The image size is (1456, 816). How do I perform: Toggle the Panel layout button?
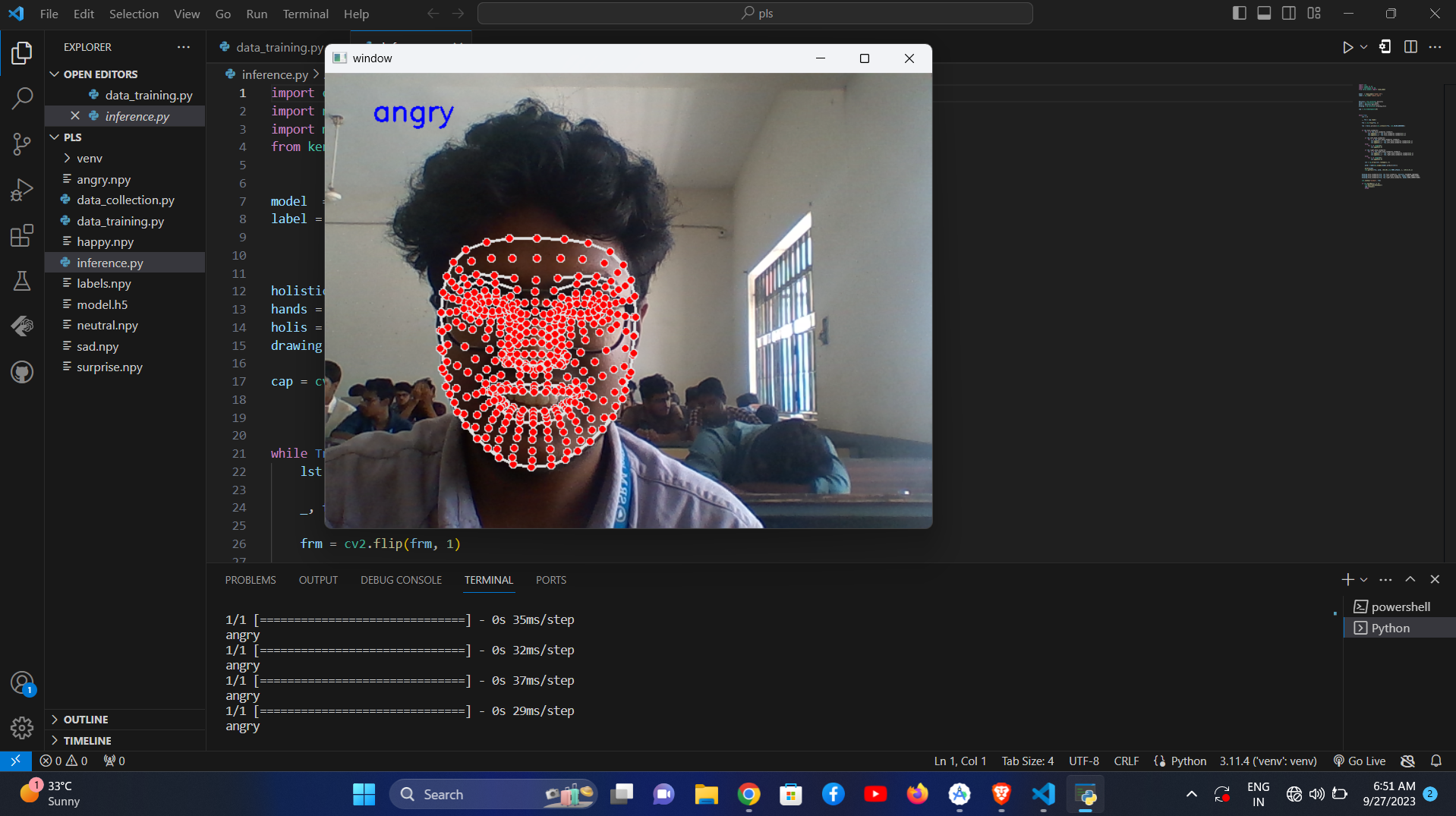click(x=1264, y=14)
